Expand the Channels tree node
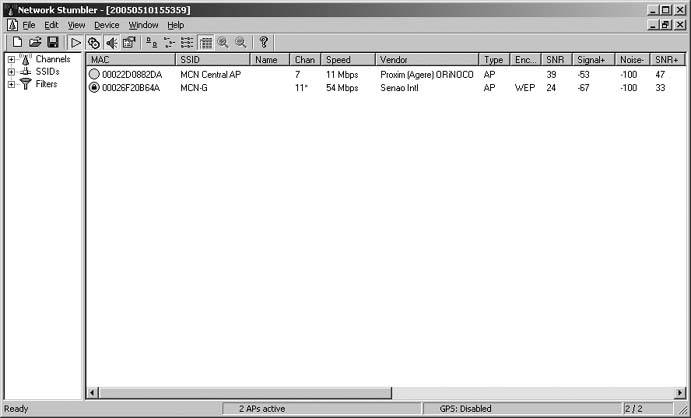 point(11,59)
